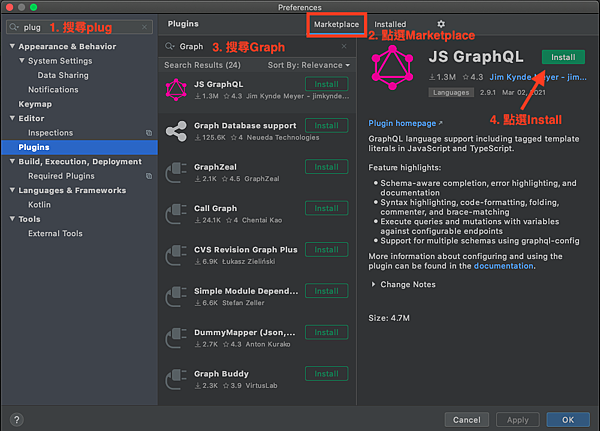The width and height of the screenshot is (600, 431).
Task: Click the large JS GraphQL logo
Action: 392,68
